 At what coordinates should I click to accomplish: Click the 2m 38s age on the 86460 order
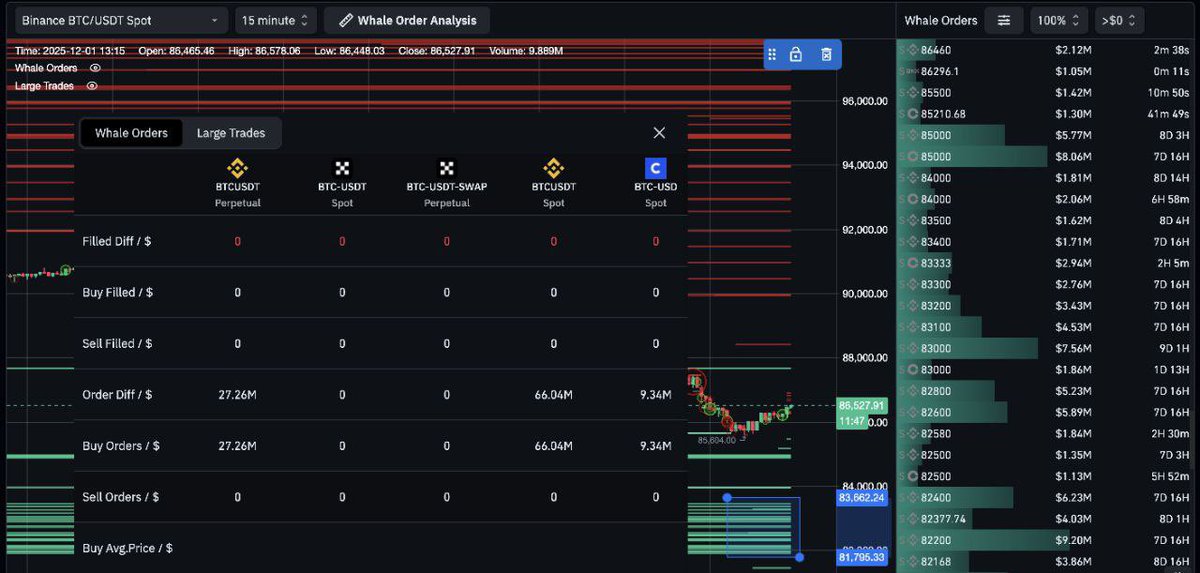click(1169, 50)
